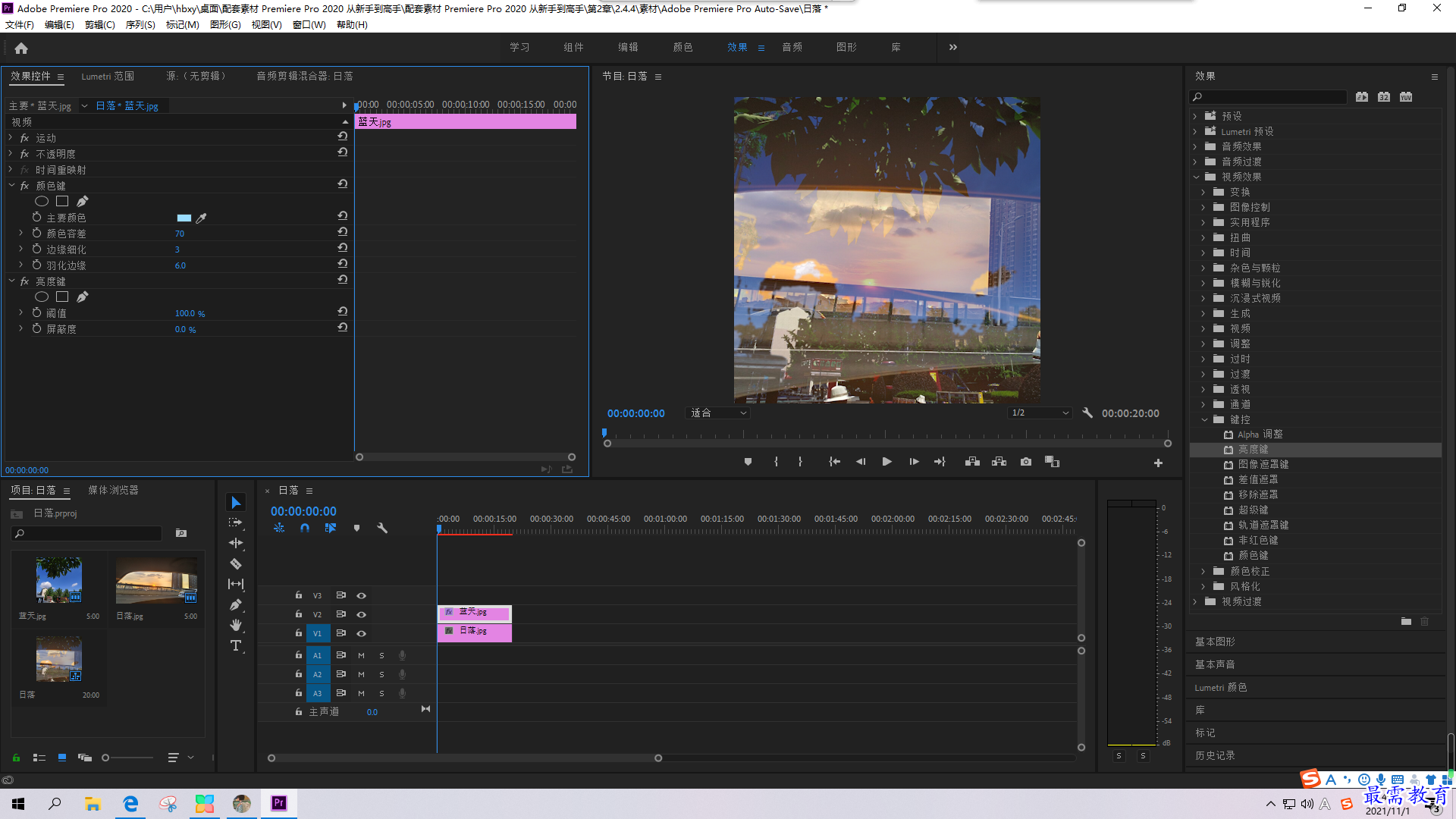The width and height of the screenshot is (1456, 819).
Task: Create ellipse mask under 亮度键
Action: [42, 297]
